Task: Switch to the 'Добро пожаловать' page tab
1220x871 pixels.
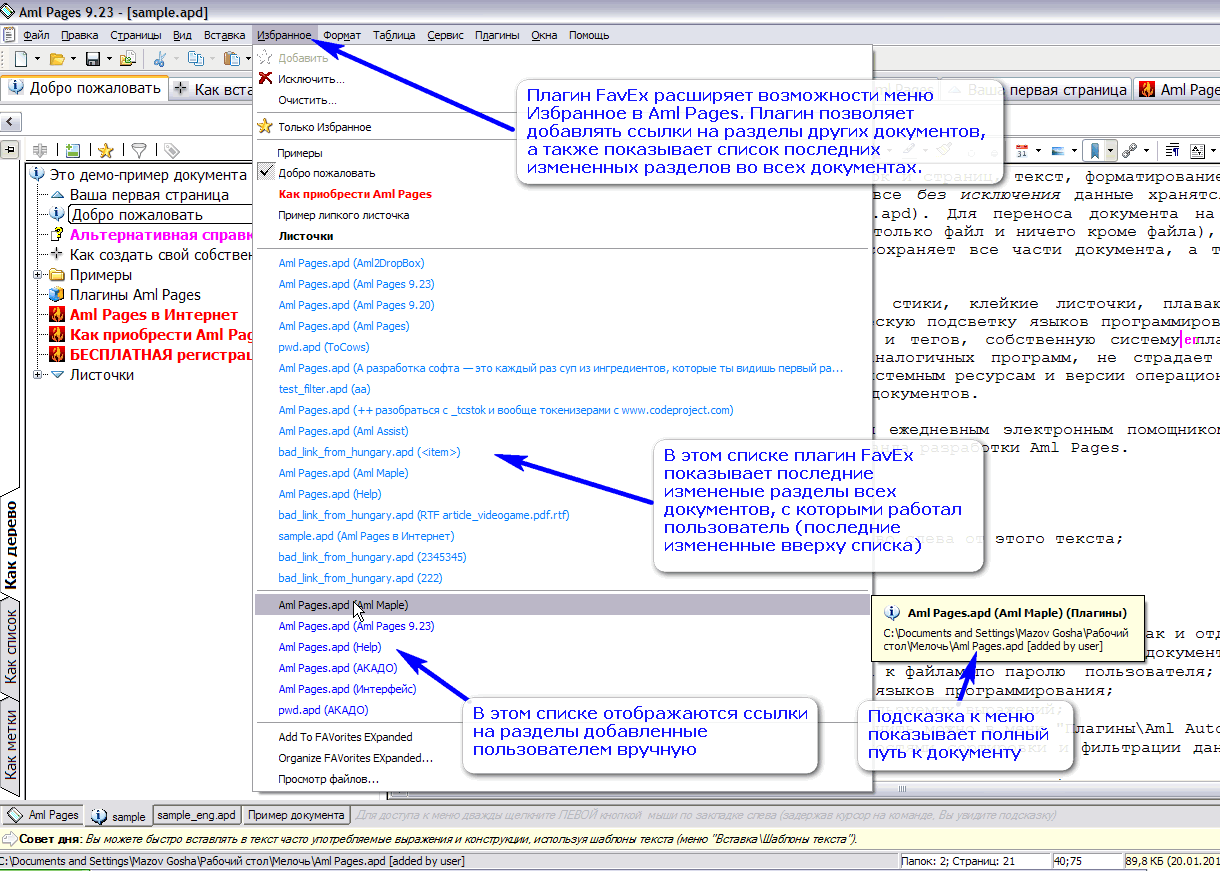Action: (x=85, y=88)
